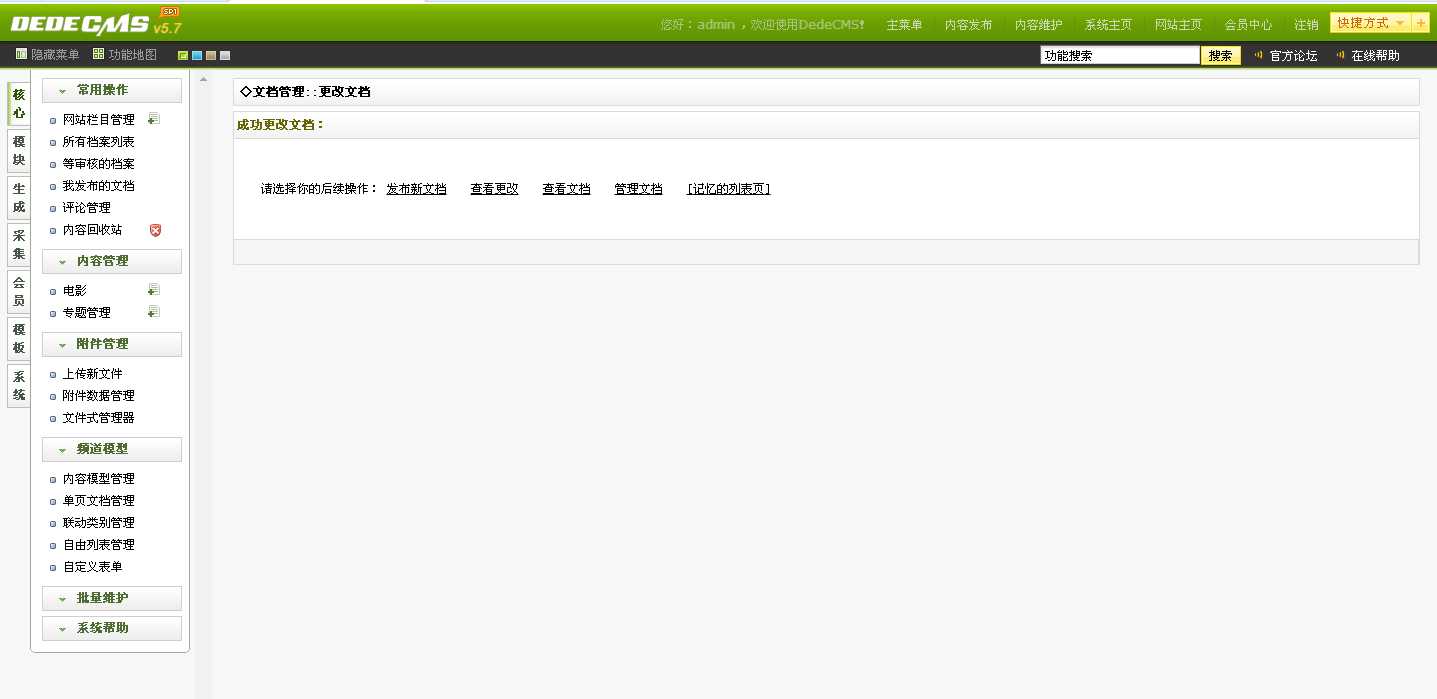Open 自由列表管理 in the sidebar
Image resolution: width=1437 pixels, height=699 pixels.
pyautogui.click(x=98, y=545)
